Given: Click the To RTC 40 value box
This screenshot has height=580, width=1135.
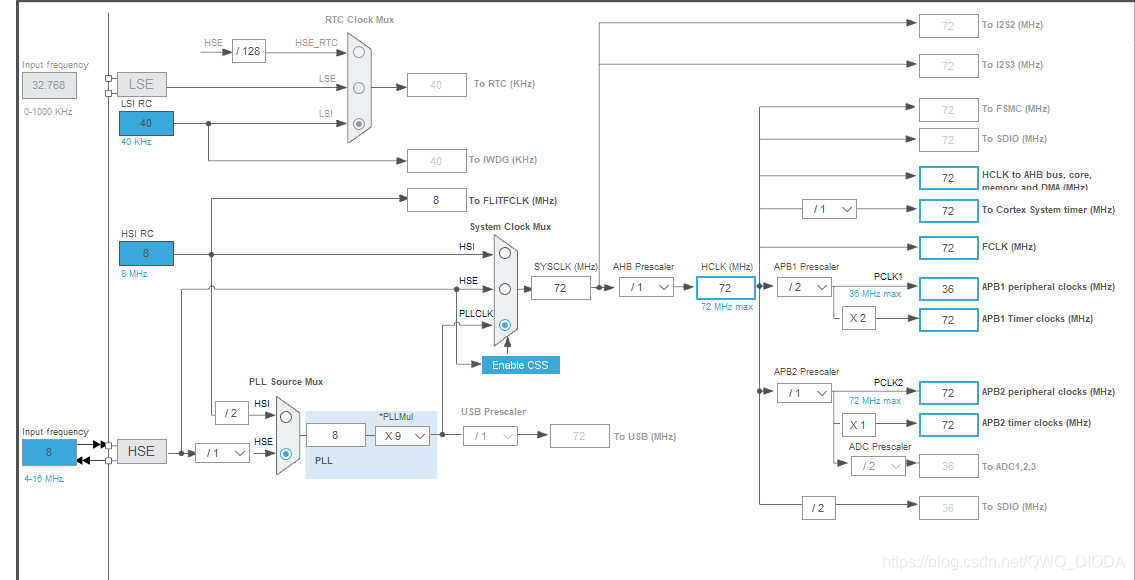Looking at the screenshot, I should click(436, 85).
